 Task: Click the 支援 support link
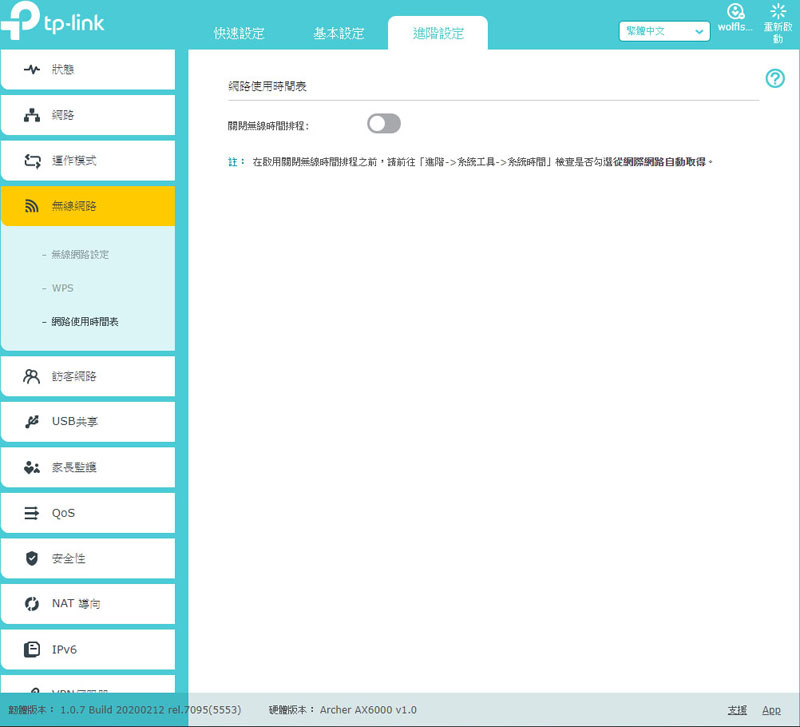click(737, 710)
